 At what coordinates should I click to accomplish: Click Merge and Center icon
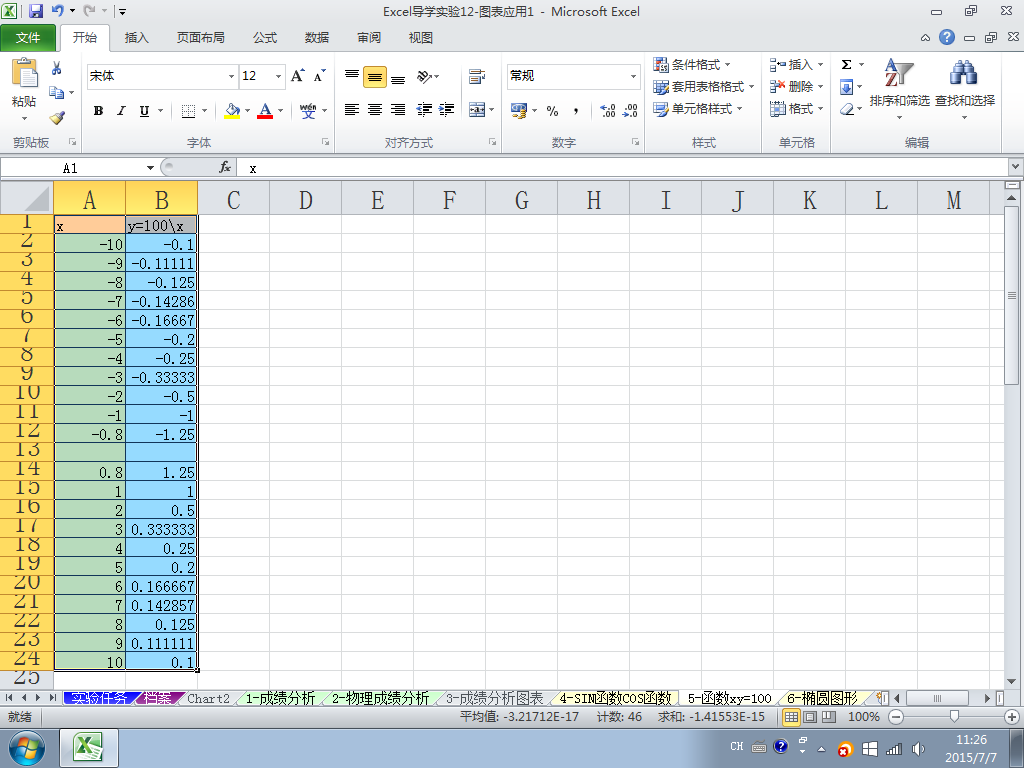(477, 110)
